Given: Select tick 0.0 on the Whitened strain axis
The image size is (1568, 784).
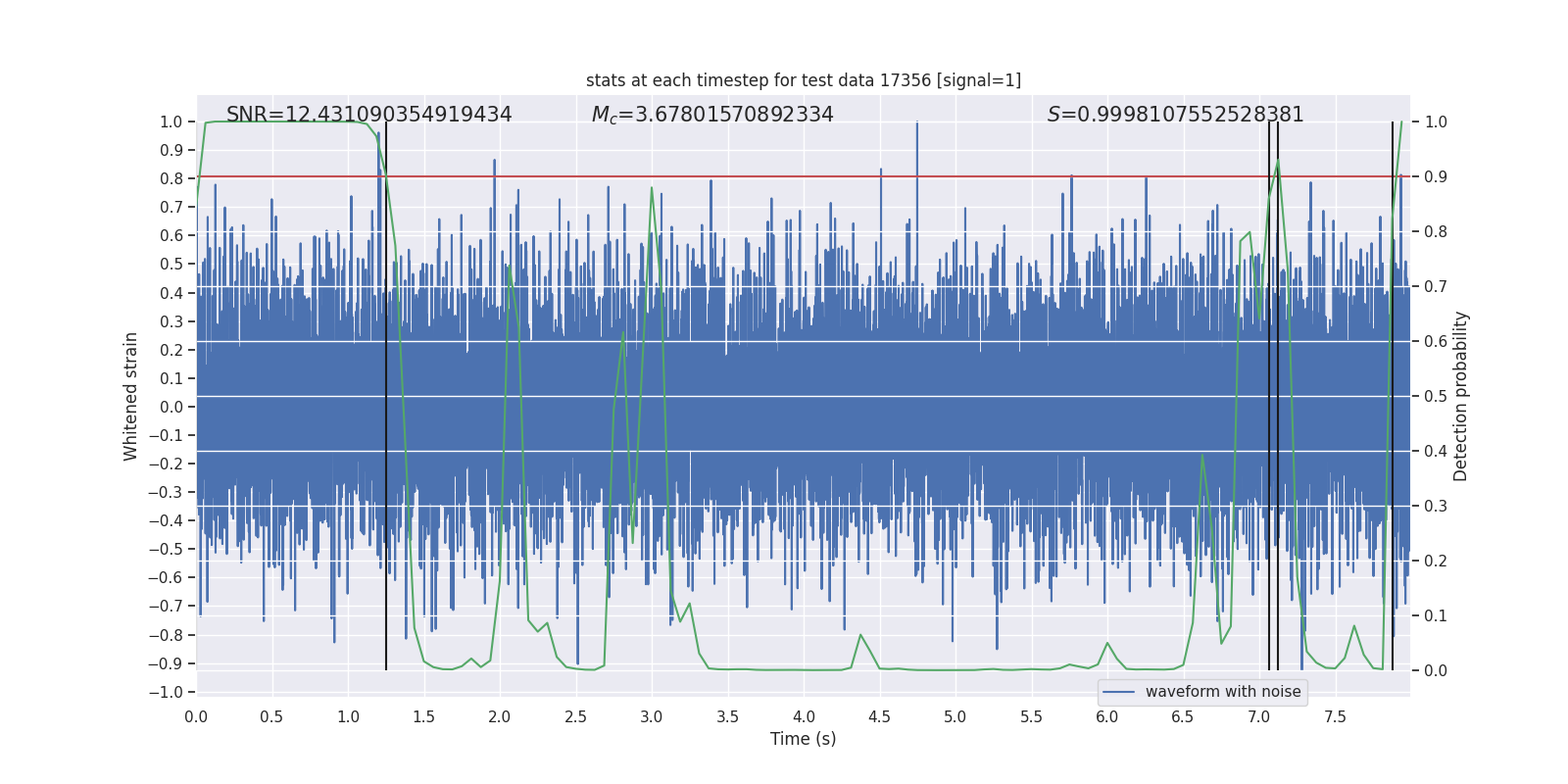Looking at the screenshot, I should click(171, 407).
